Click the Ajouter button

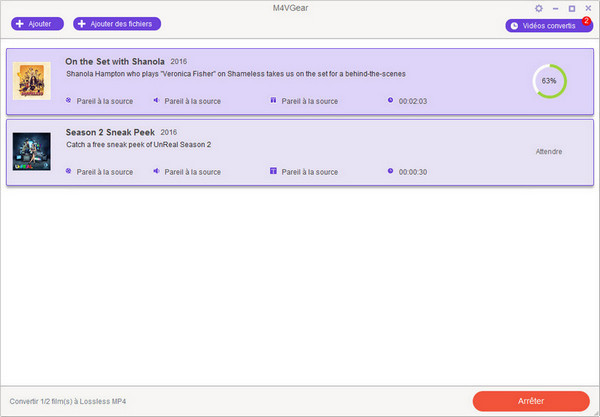coord(37,24)
